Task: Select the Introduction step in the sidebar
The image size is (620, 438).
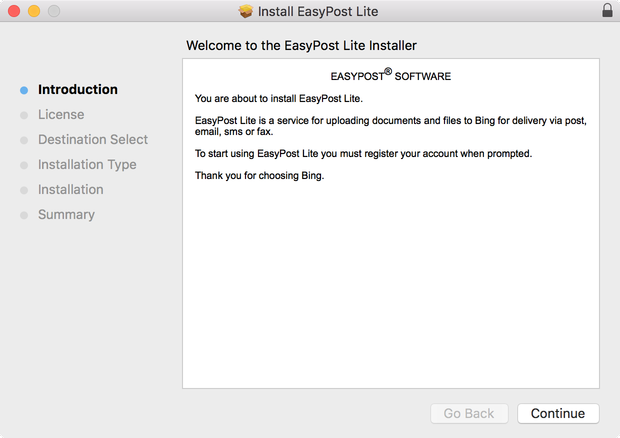Action: 78,89
